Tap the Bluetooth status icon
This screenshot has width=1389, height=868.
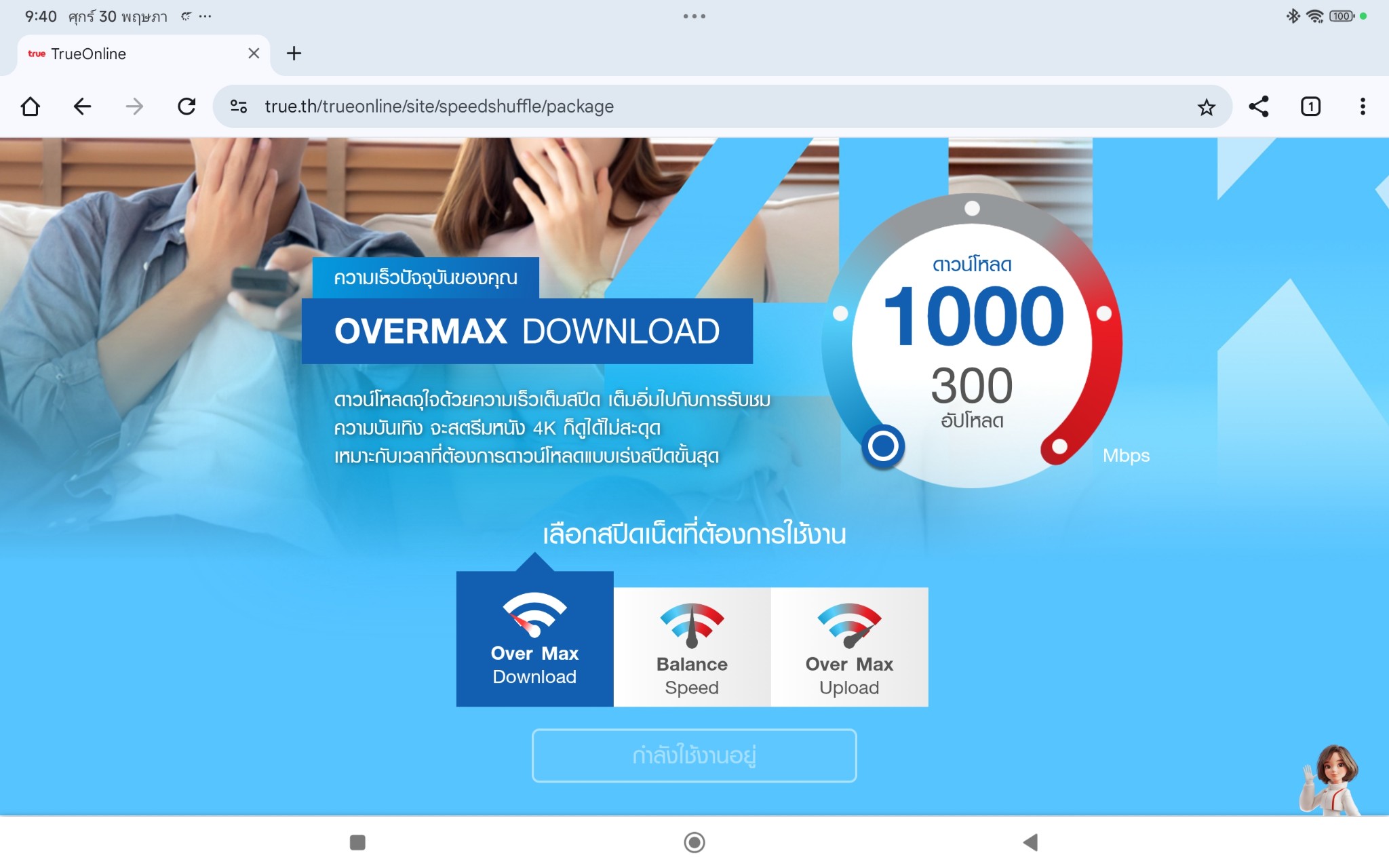pyautogui.click(x=1293, y=16)
